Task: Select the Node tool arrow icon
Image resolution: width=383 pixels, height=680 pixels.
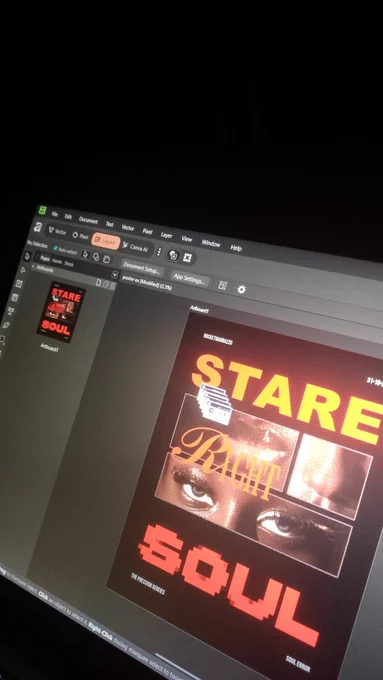Action: (23, 270)
